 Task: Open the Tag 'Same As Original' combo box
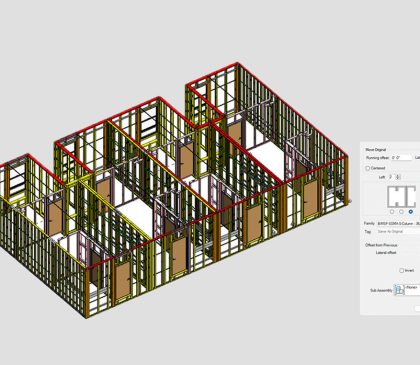pyautogui.click(x=398, y=231)
